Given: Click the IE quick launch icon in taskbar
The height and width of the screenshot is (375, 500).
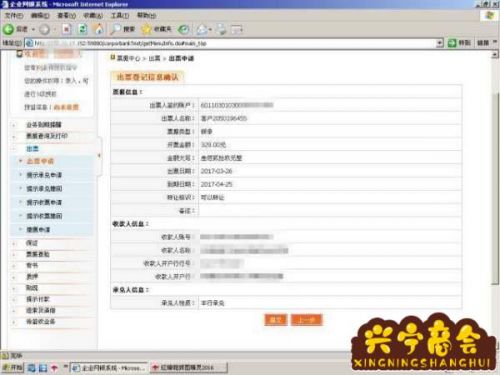Looking at the screenshot, I should pos(32,368).
